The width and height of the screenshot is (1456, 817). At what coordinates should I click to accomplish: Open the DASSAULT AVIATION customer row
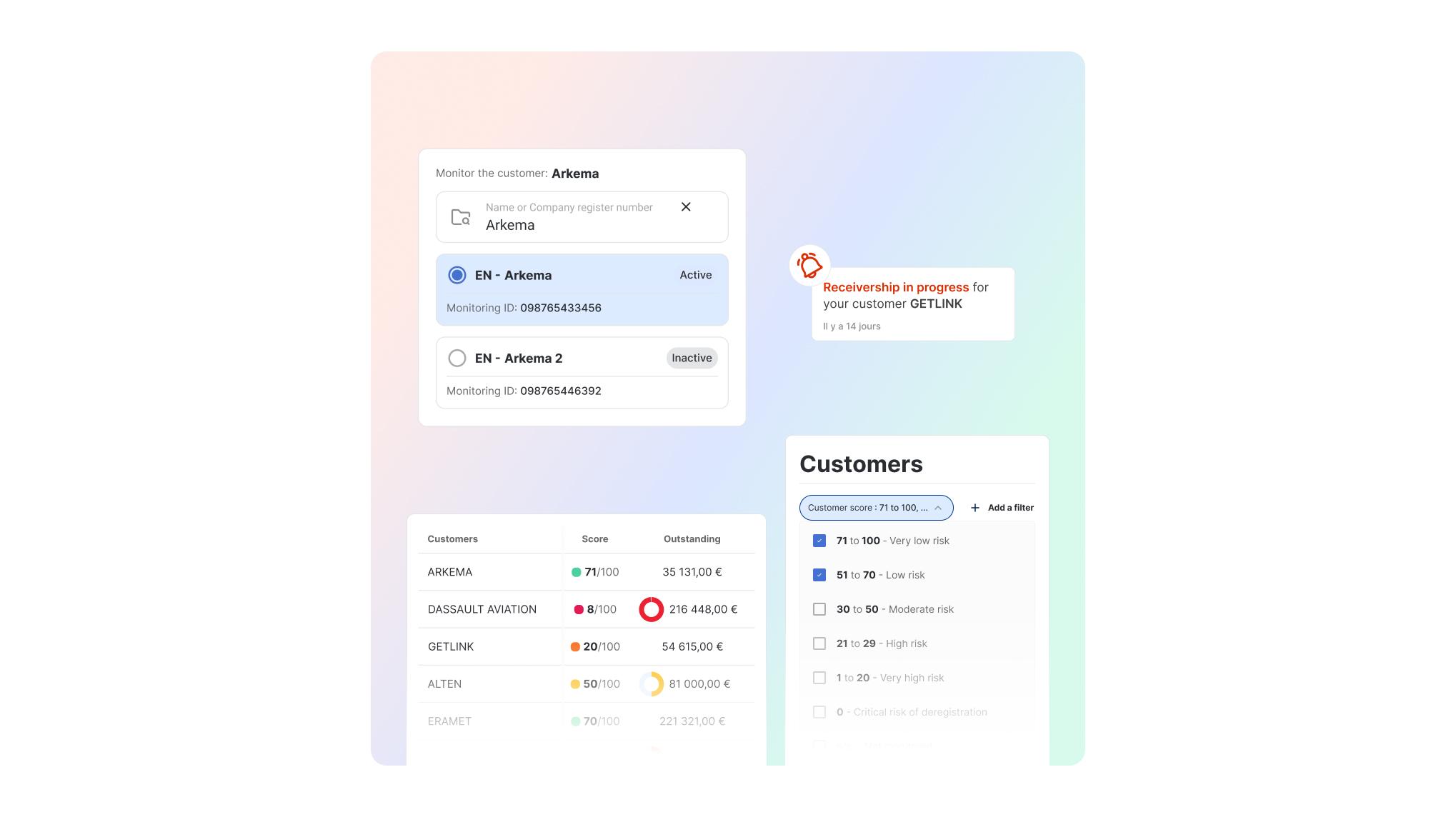587,609
